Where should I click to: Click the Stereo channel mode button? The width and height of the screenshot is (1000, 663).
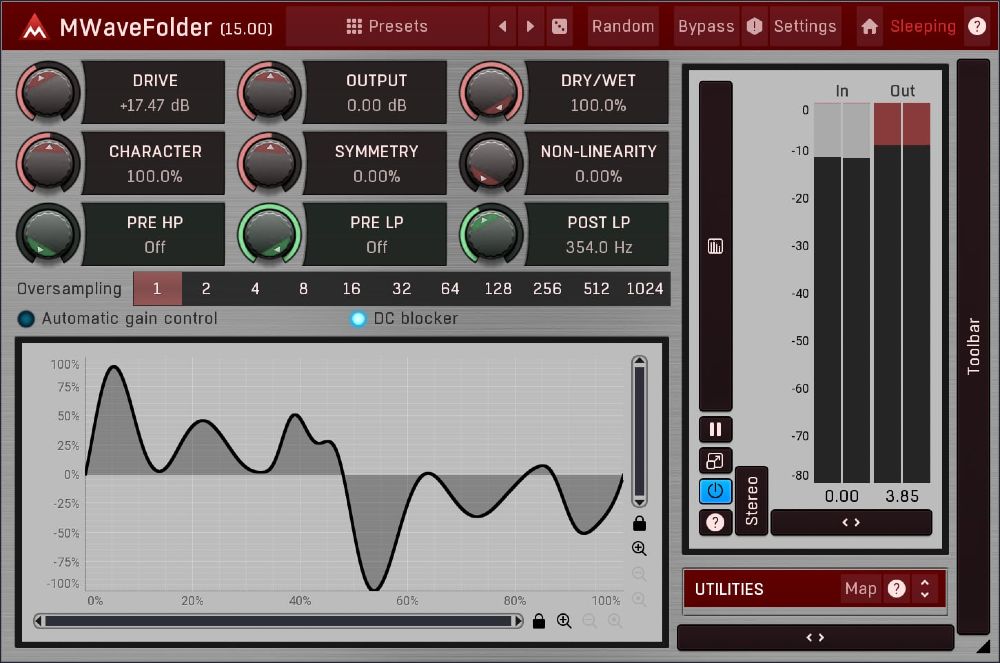[x=751, y=500]
